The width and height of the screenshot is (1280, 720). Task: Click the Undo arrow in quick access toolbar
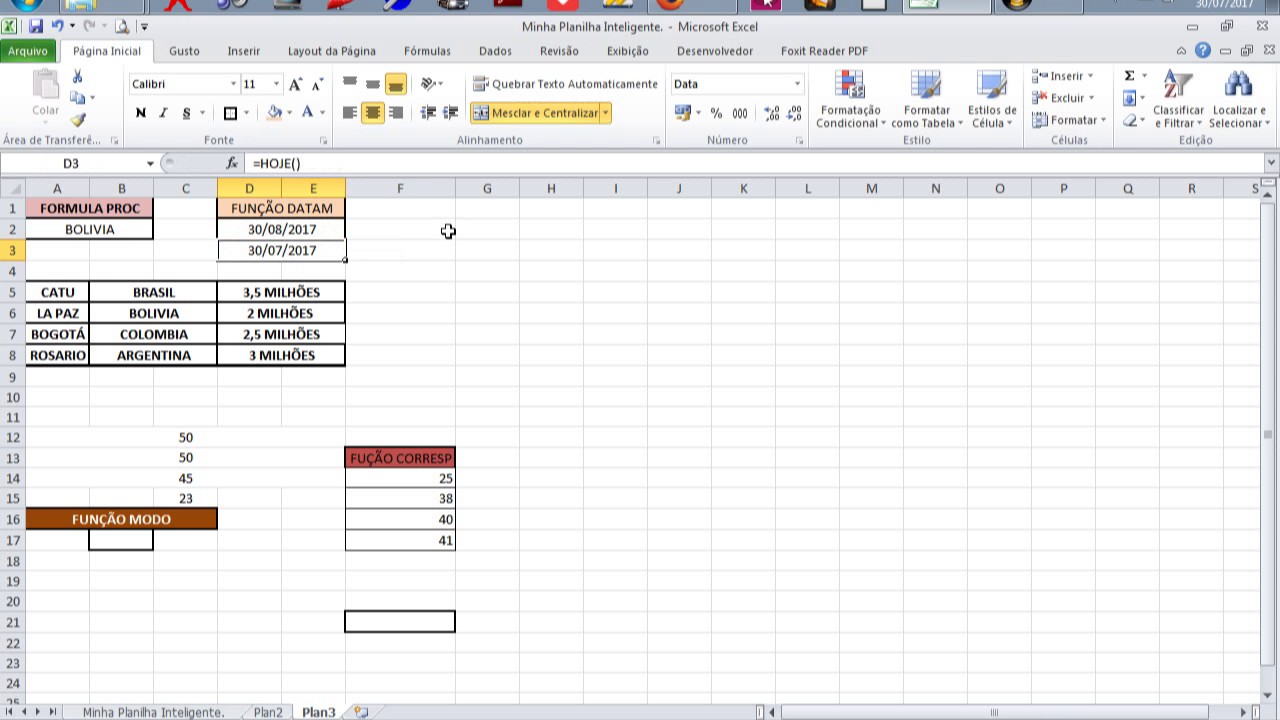[57, 27]
